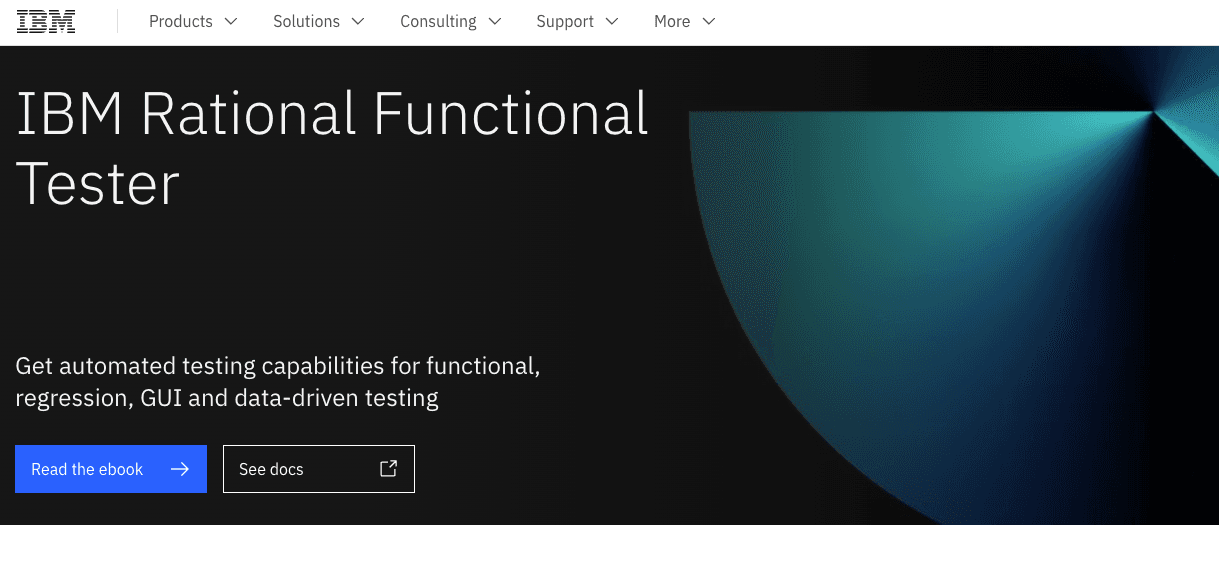Click the external link icon in See docs

coord(389,468)
